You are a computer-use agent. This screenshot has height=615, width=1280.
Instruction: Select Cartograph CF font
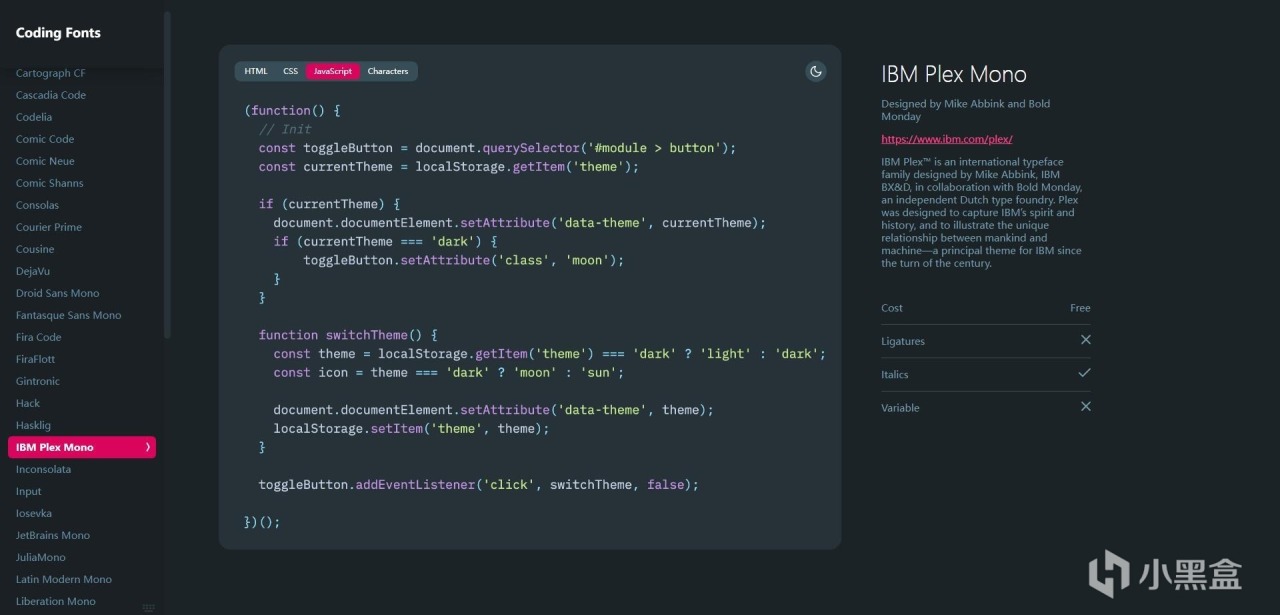51,73
